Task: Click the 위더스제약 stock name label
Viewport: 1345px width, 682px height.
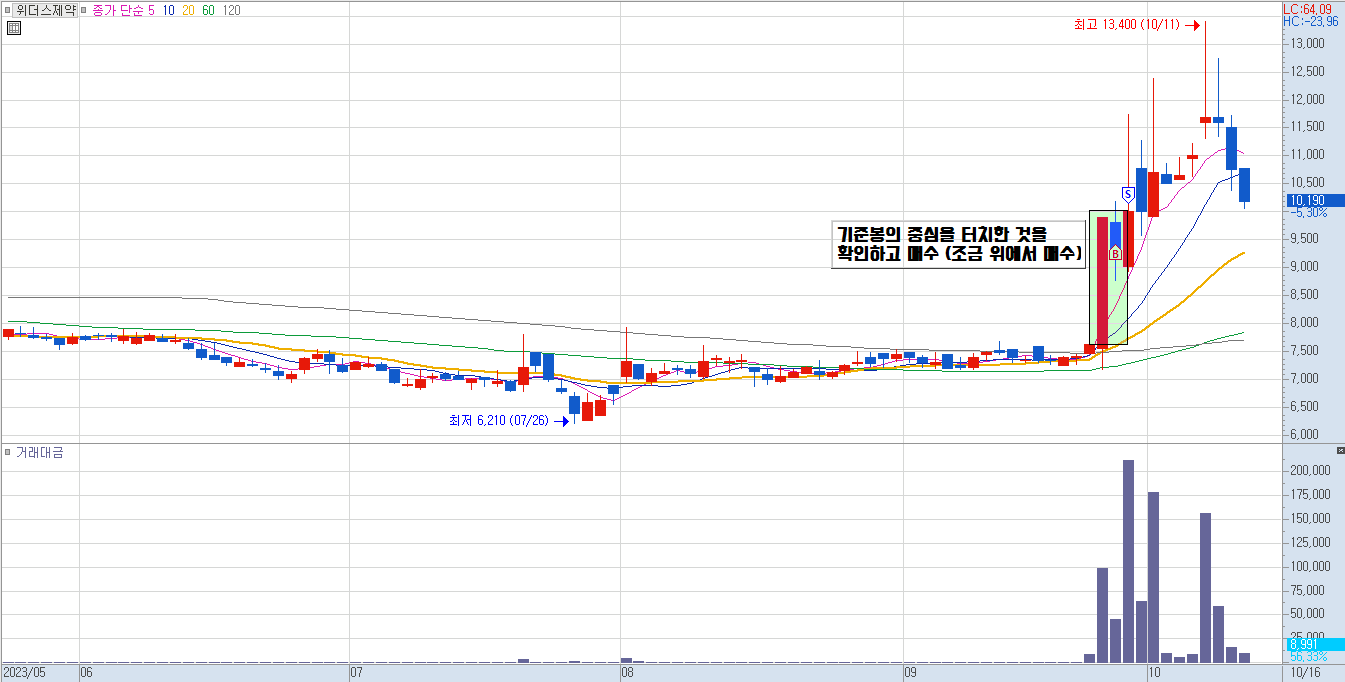Action: coord(46,10)
